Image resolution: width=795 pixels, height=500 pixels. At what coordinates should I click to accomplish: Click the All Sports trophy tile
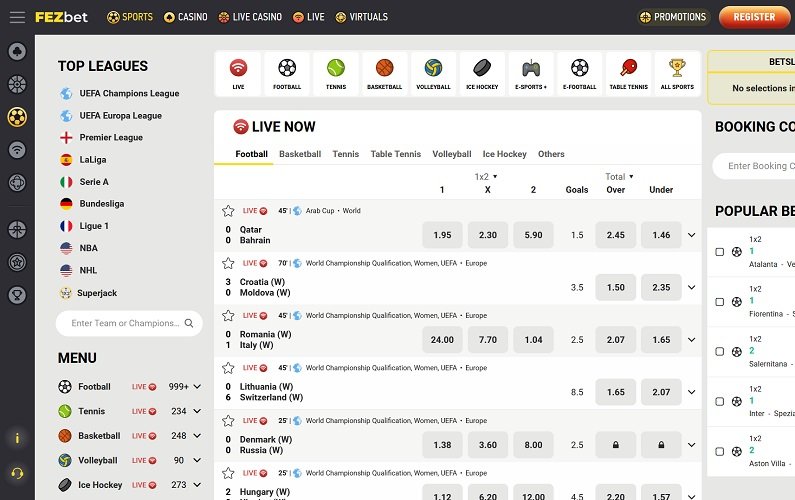point(677,74)
